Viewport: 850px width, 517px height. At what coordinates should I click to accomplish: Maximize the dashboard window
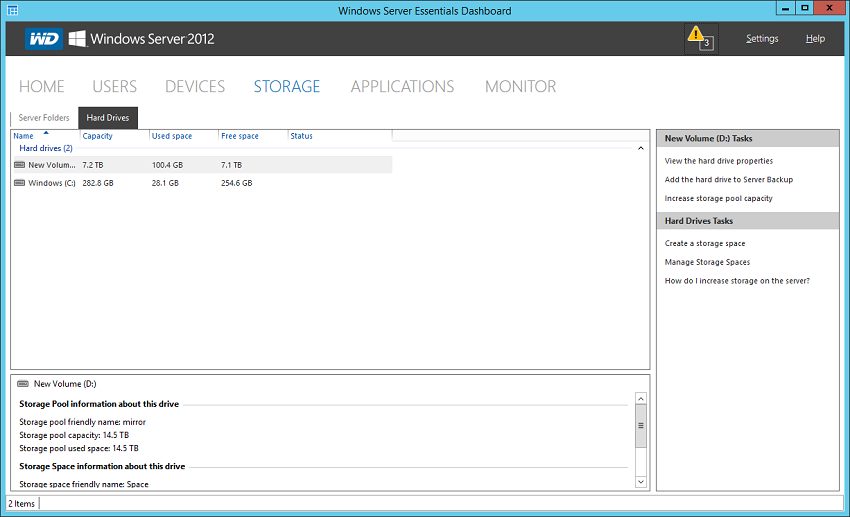(x=804, y=8)
